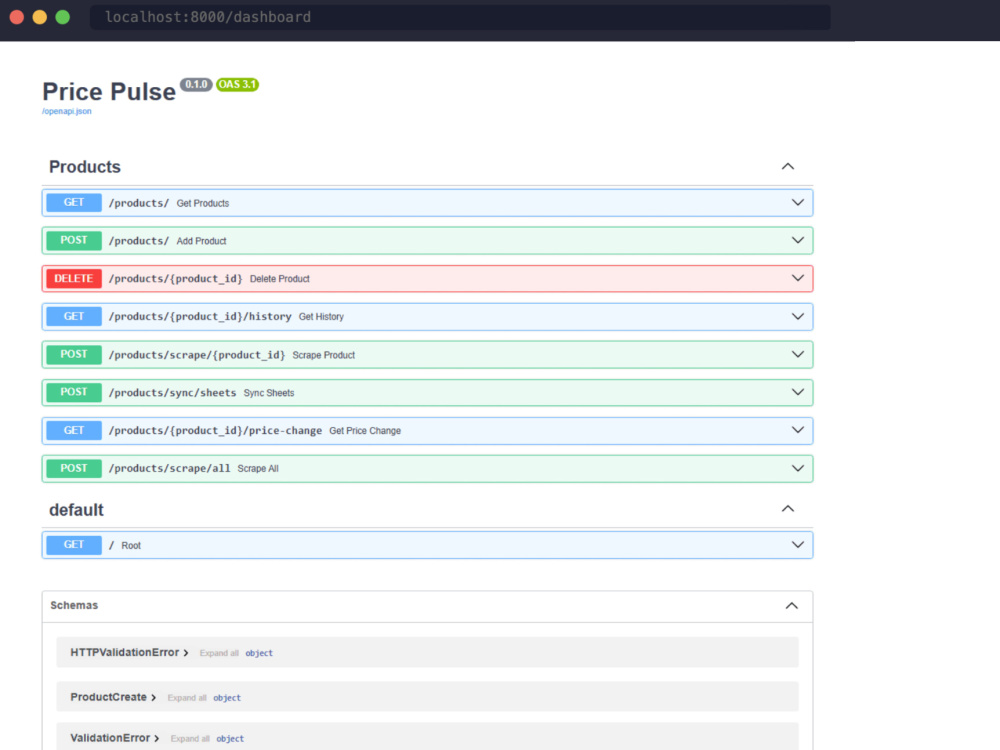Viewport: 1000px width, 750px height.
Task: Click the green maximize window button
Action: coord(62,17)
